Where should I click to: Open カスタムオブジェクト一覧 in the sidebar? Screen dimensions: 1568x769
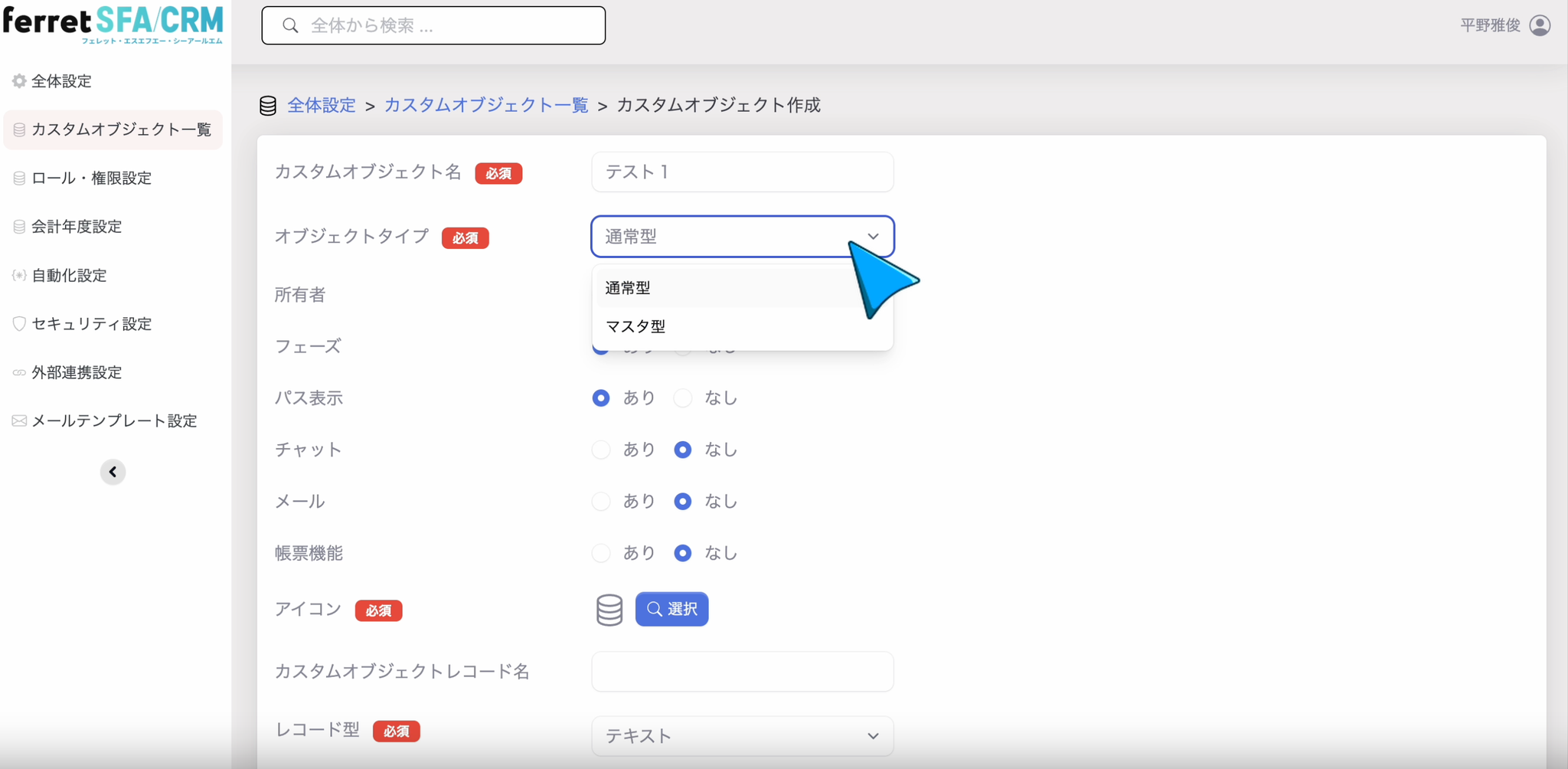pyautogui.click(x=113, y=129)
